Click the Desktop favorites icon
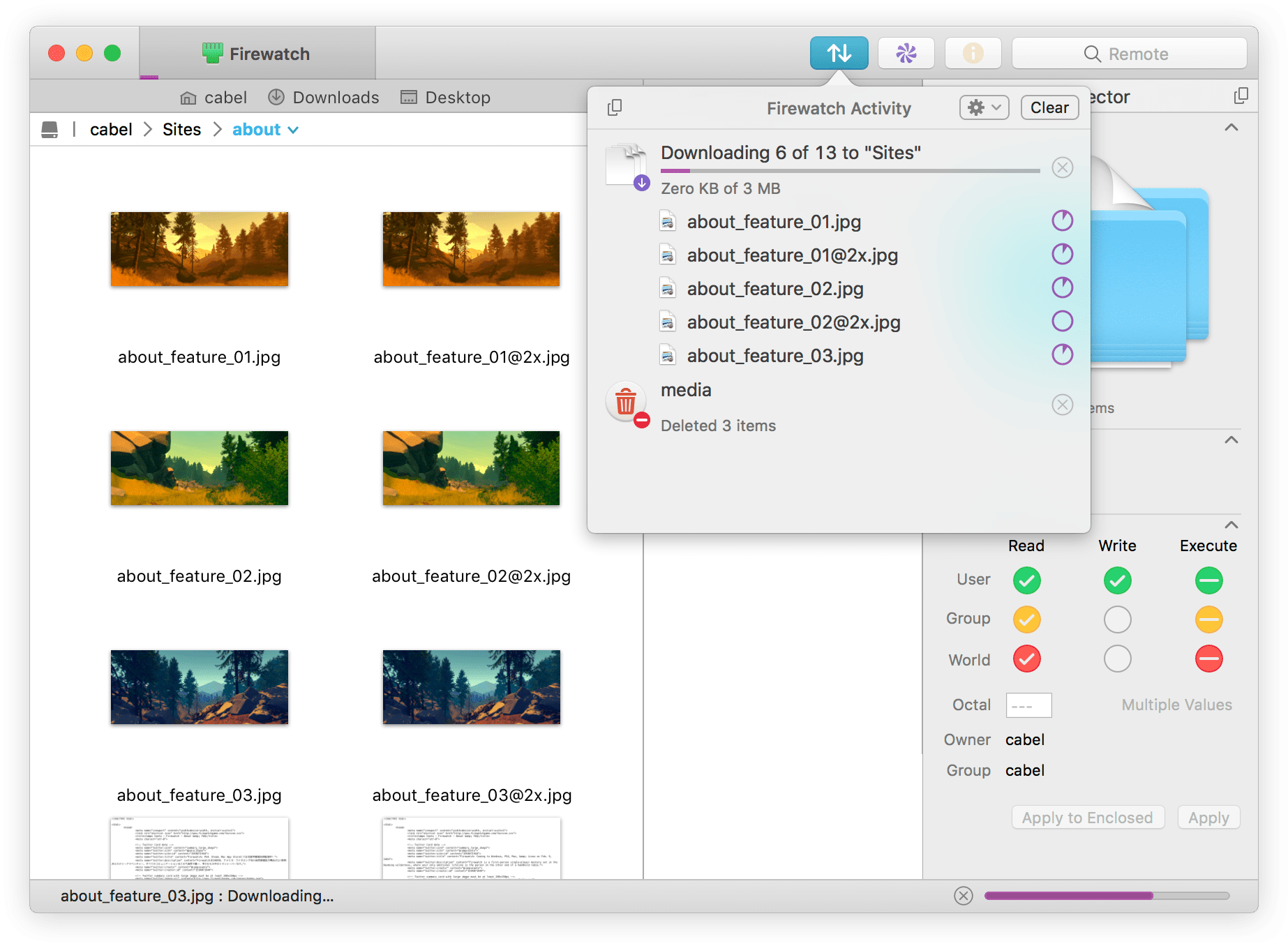The height and width of the screenshot is (946, 1288). 408,97
